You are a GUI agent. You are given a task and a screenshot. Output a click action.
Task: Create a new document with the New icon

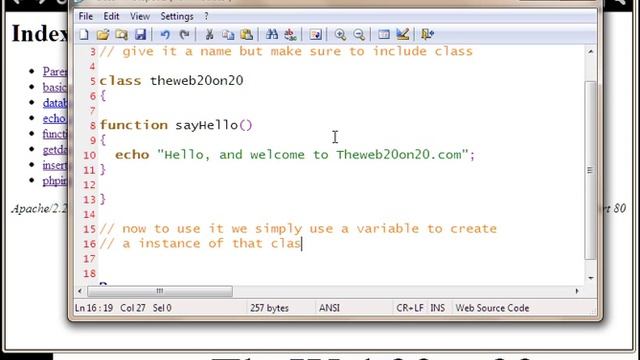(x=84, y=35)
